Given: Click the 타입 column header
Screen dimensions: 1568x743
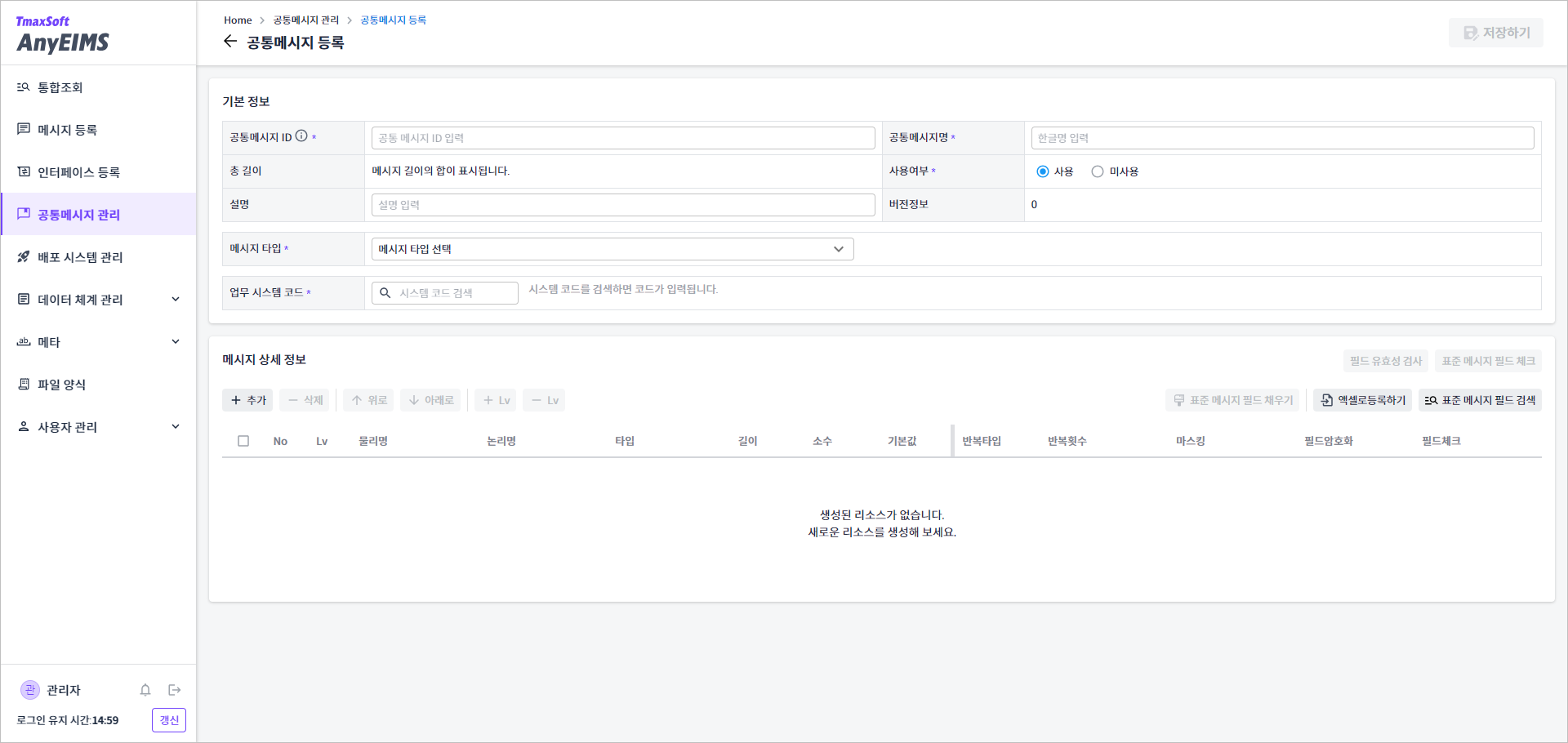Looking at the screenshot, I should tap(625, 441).
